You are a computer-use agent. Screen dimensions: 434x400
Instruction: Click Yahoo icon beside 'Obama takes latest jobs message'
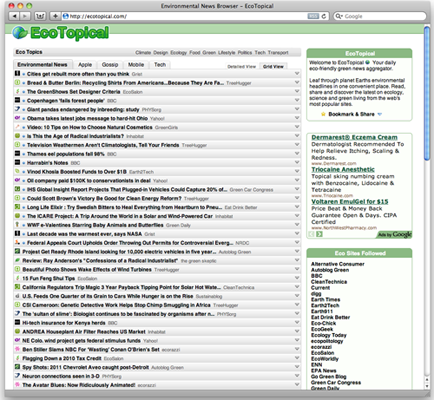[x=17, y=118]
